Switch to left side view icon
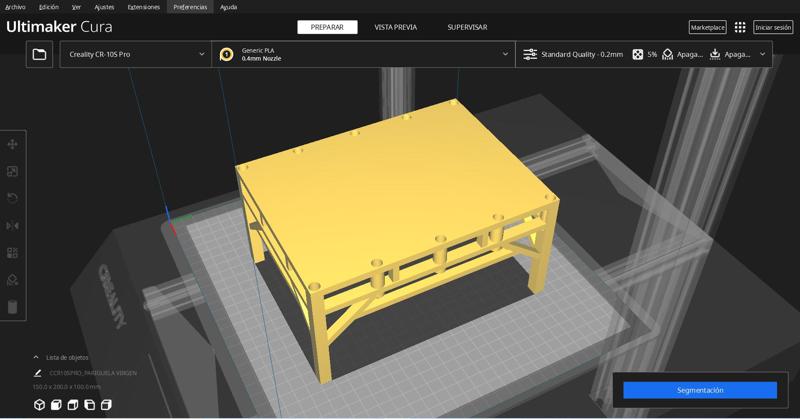Screen dimensions: 800x419 pos(90,405)
